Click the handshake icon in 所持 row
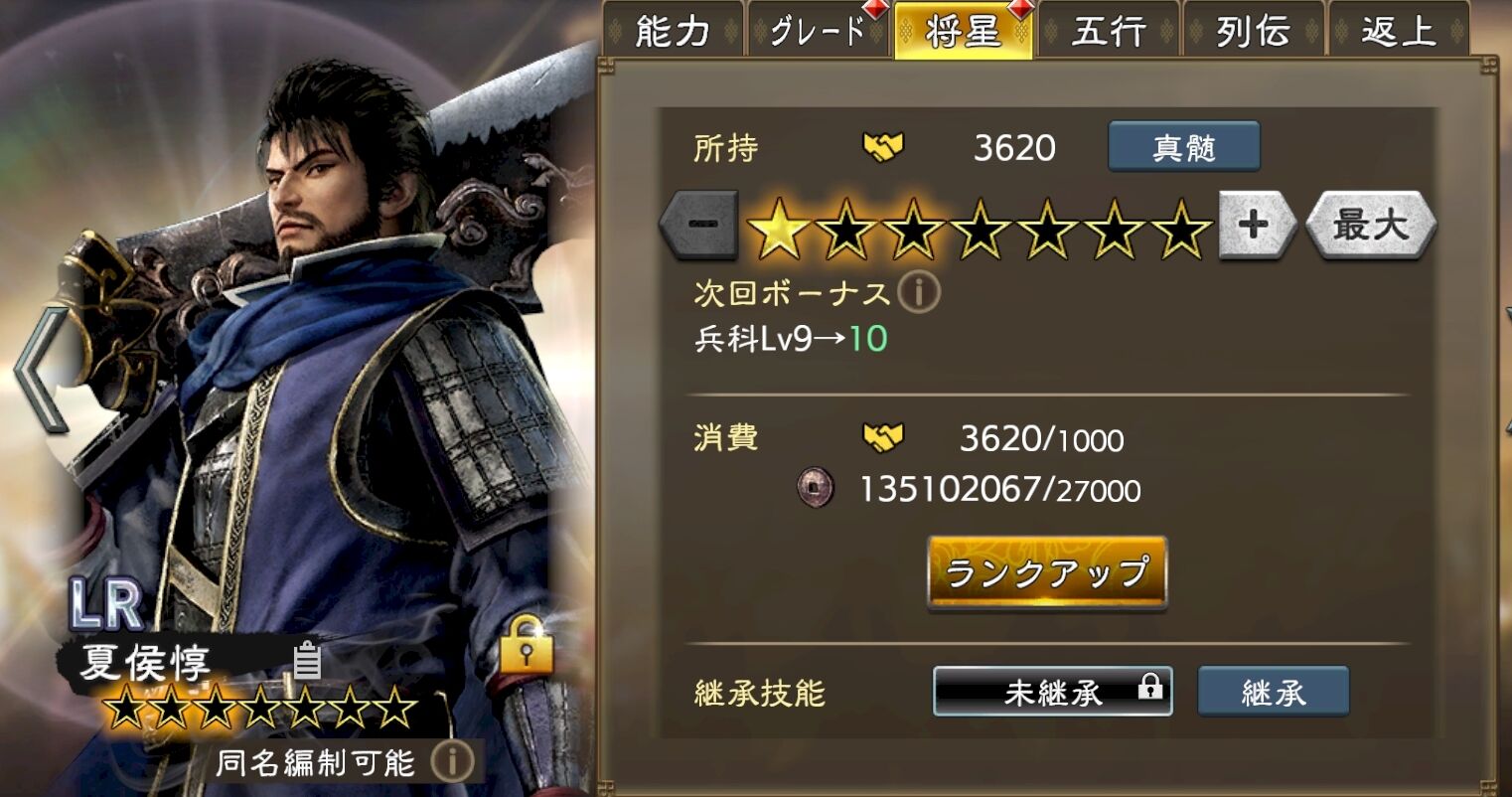Screen dimensions: 1512x797 [x=882, y=148]
